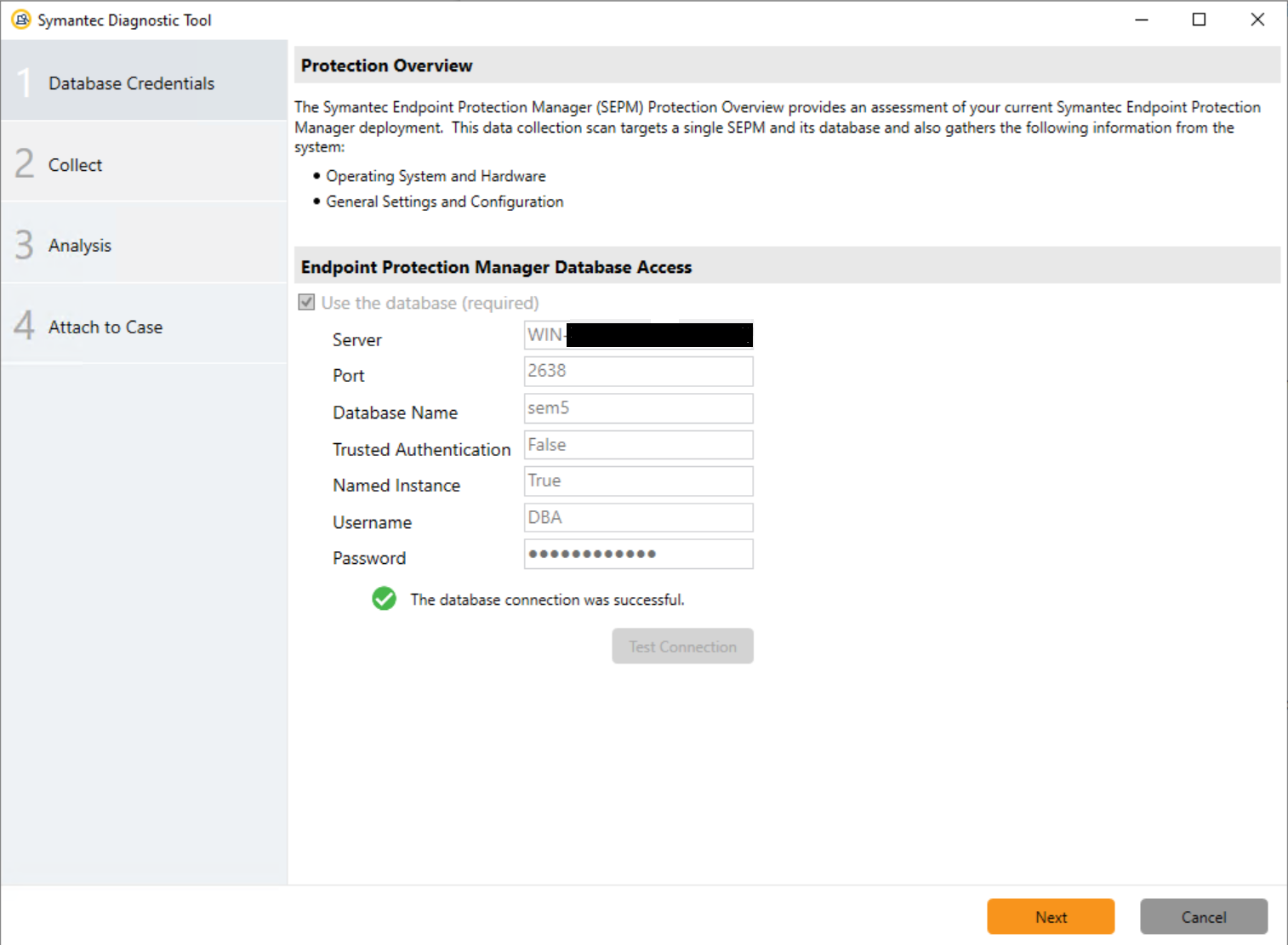Click the orange Next button

1051,917
